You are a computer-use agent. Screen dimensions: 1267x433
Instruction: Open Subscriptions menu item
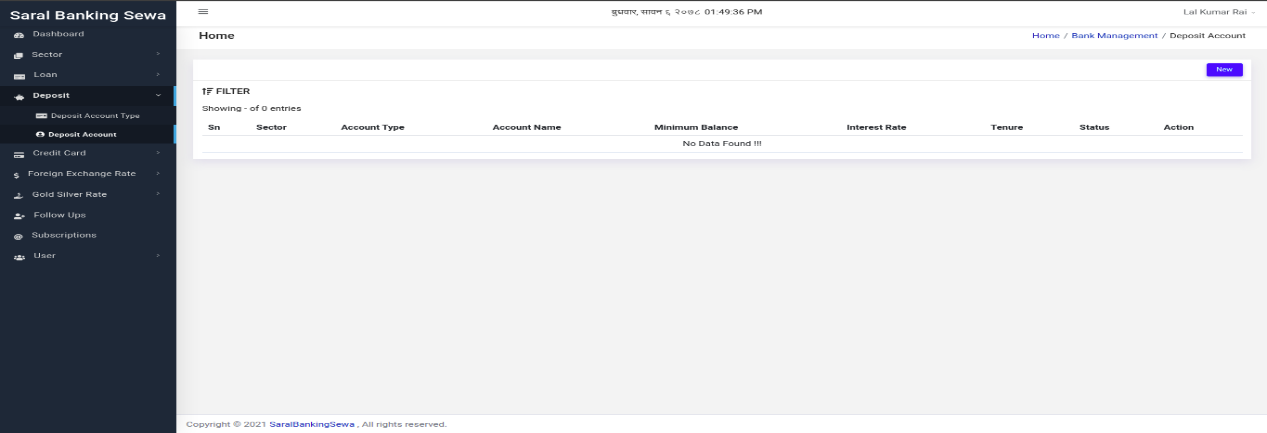tap(88, 235)
